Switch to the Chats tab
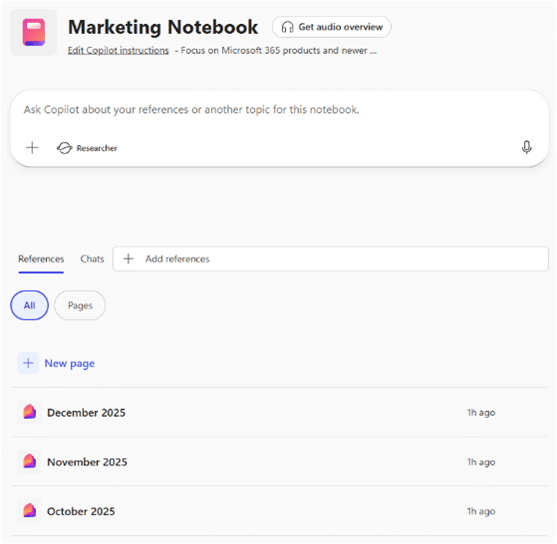This screenshot has width=557, height=544. pyautogui.click(x=92, y=259)
